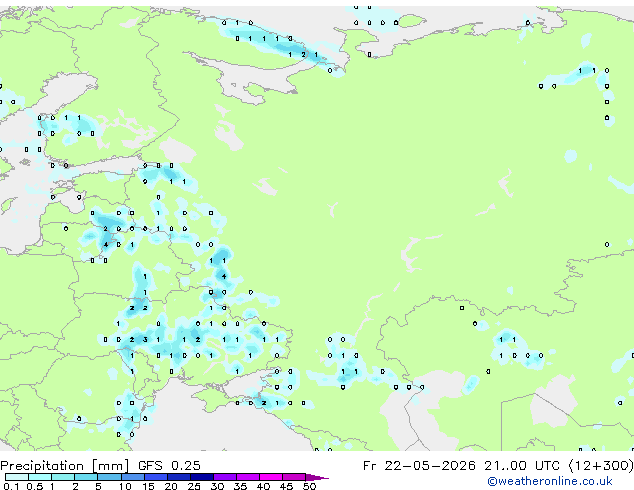Image resolution: width=634 pixels, height=490 pixels.
Task: Click the 'GFS 0.25' model label
Action: (169, 466)
